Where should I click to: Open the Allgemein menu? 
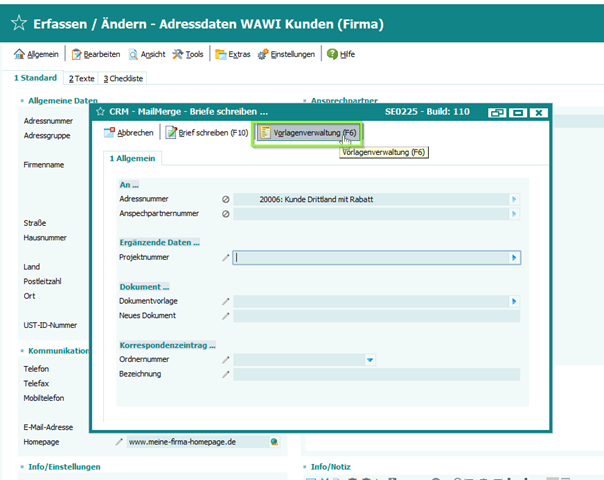pyautogui.click(x=36, y=54)
